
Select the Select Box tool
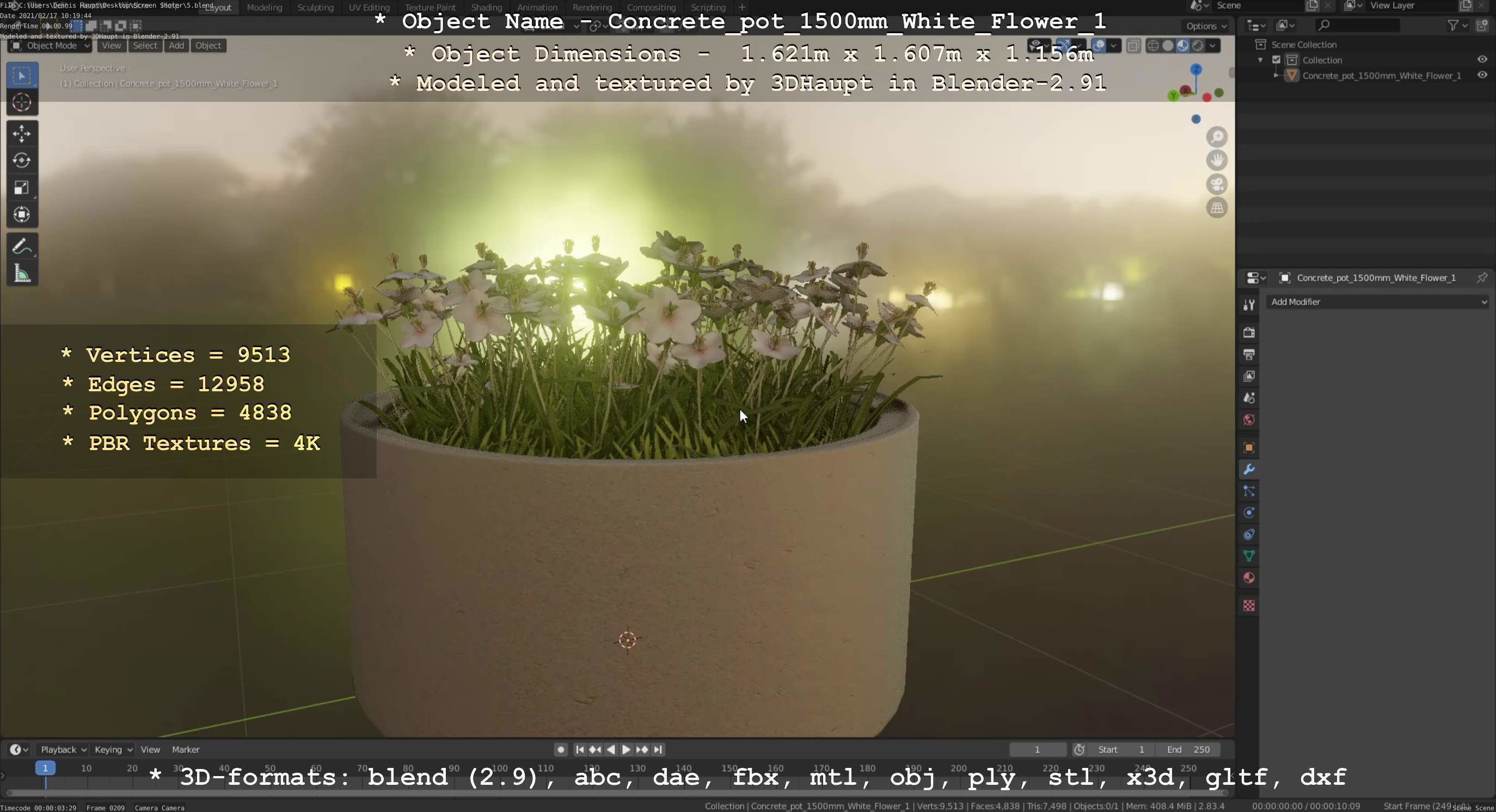tap(22, 76)
